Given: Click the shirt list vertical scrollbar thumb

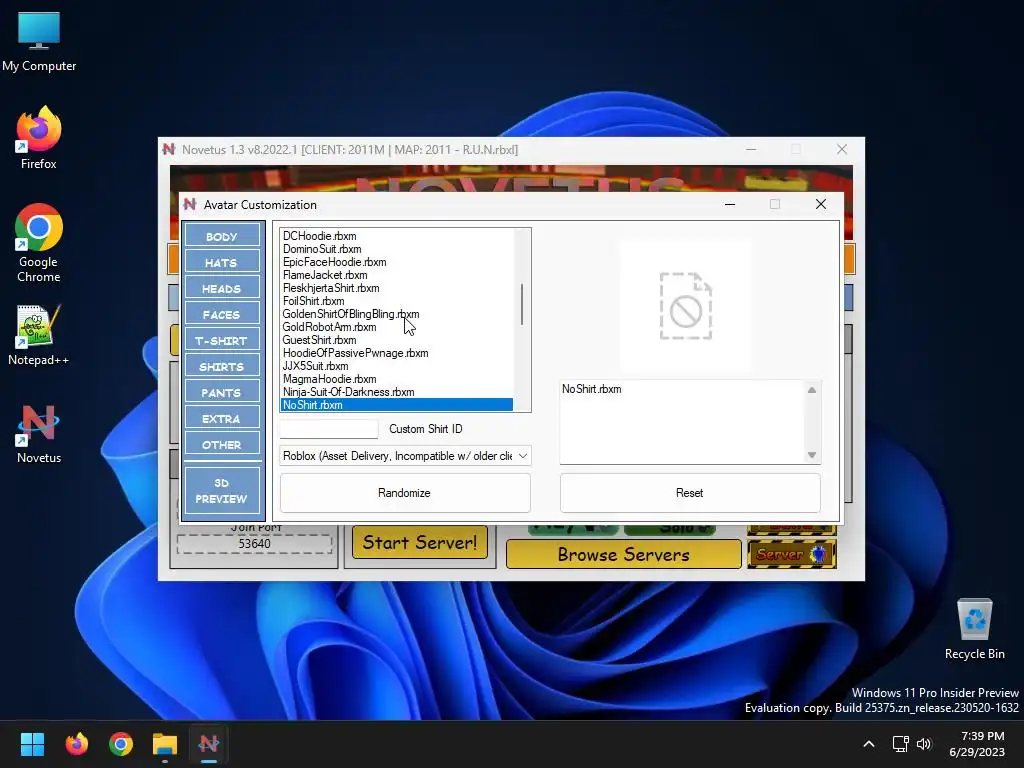Looking at the screenshot, I should (x=521, y=304).
